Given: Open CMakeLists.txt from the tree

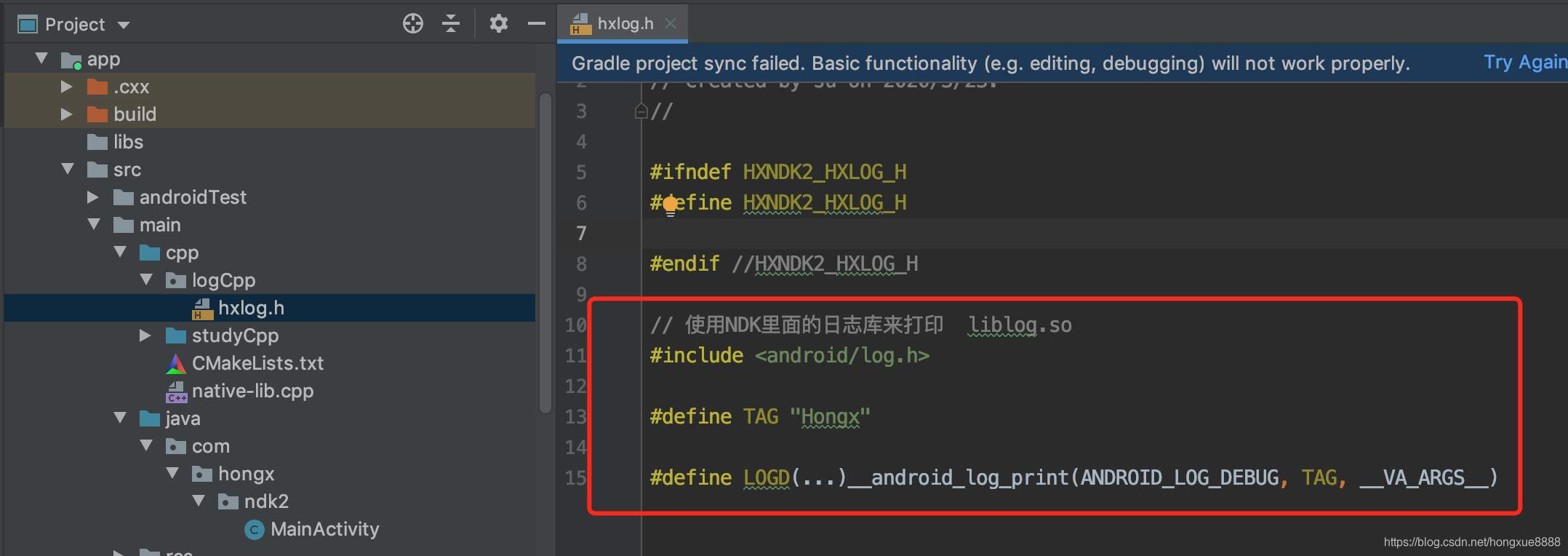Looking at the screenshot, I should [257, 363].
